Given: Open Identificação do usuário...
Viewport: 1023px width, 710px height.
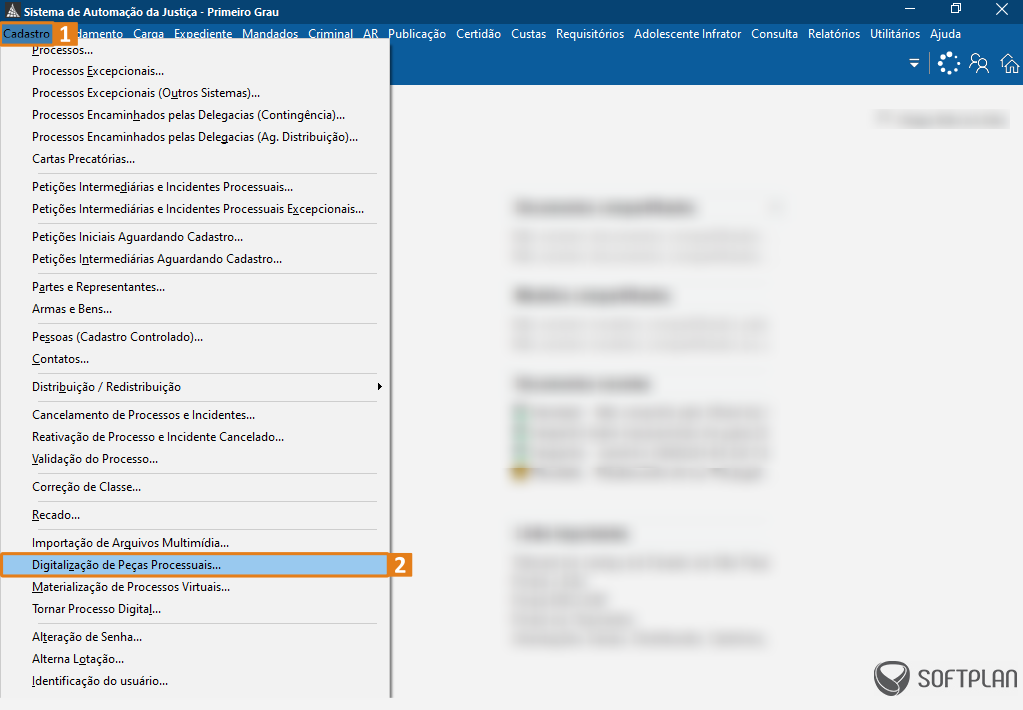Looking at the screenshot, I should [100, 681].
